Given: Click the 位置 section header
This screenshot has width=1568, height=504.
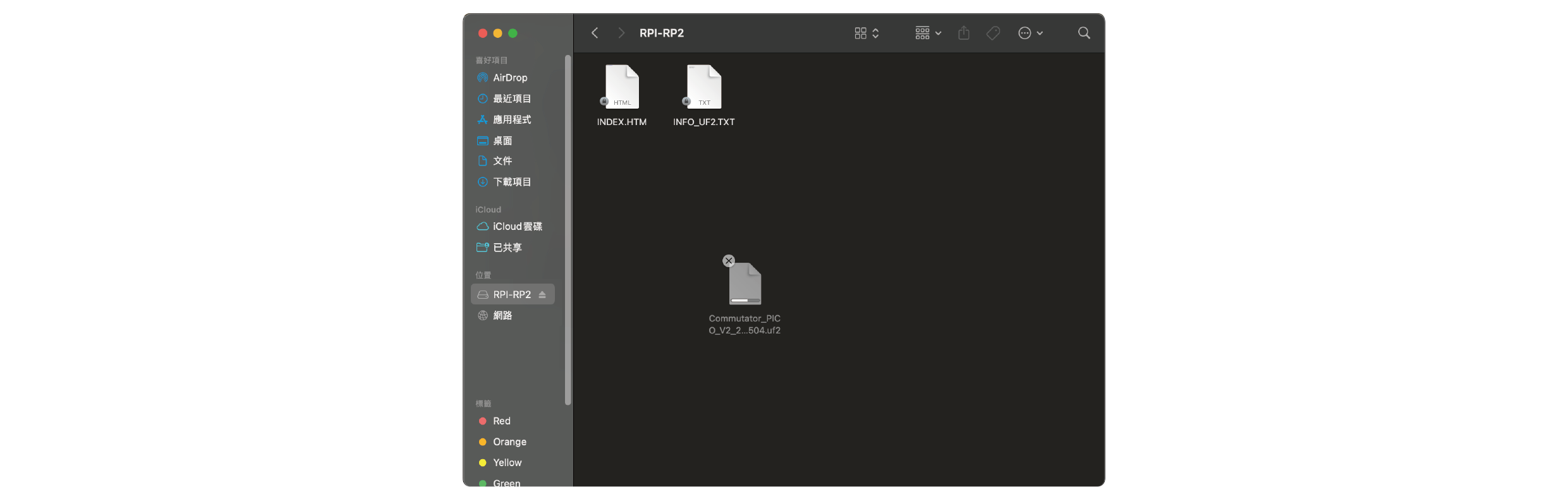Looking at the screenshot, I should [x=483, y=275].
